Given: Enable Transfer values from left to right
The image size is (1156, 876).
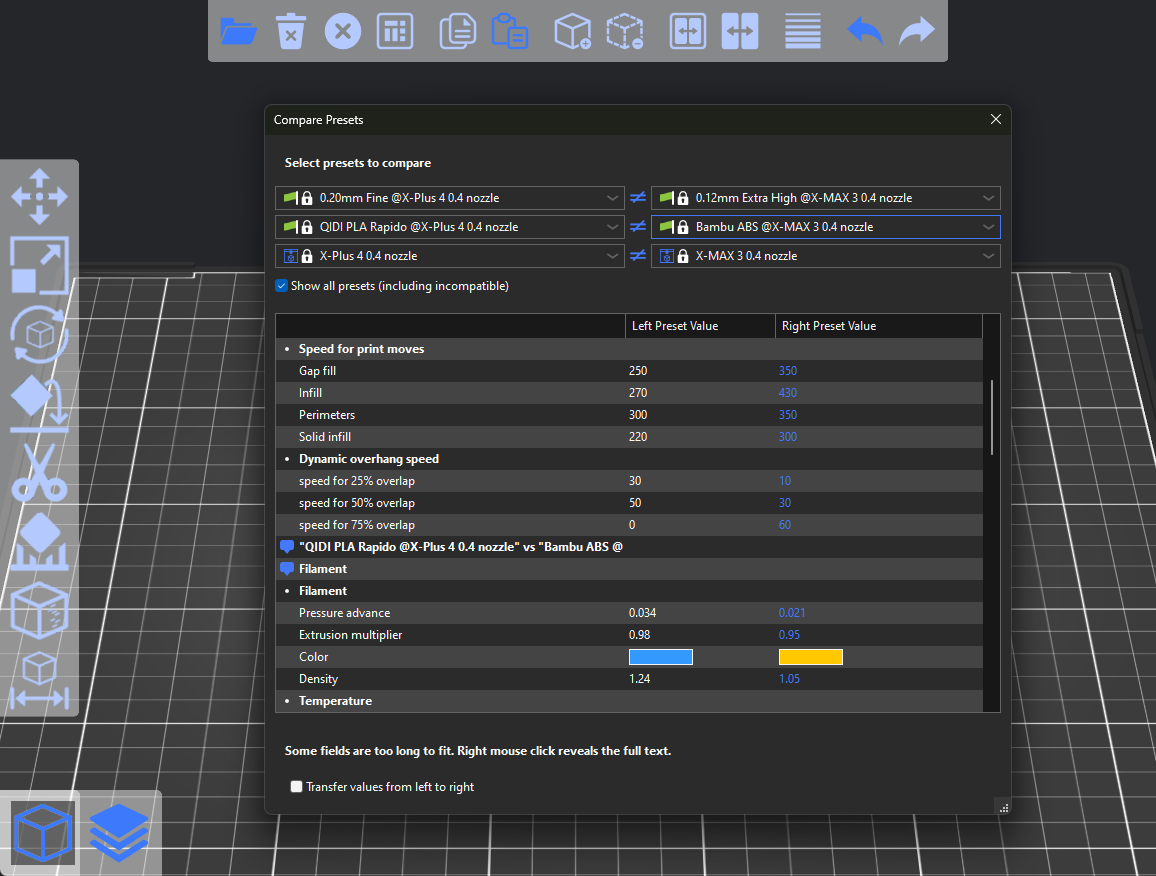Looking at the screenshot, I should pos(296,786).
